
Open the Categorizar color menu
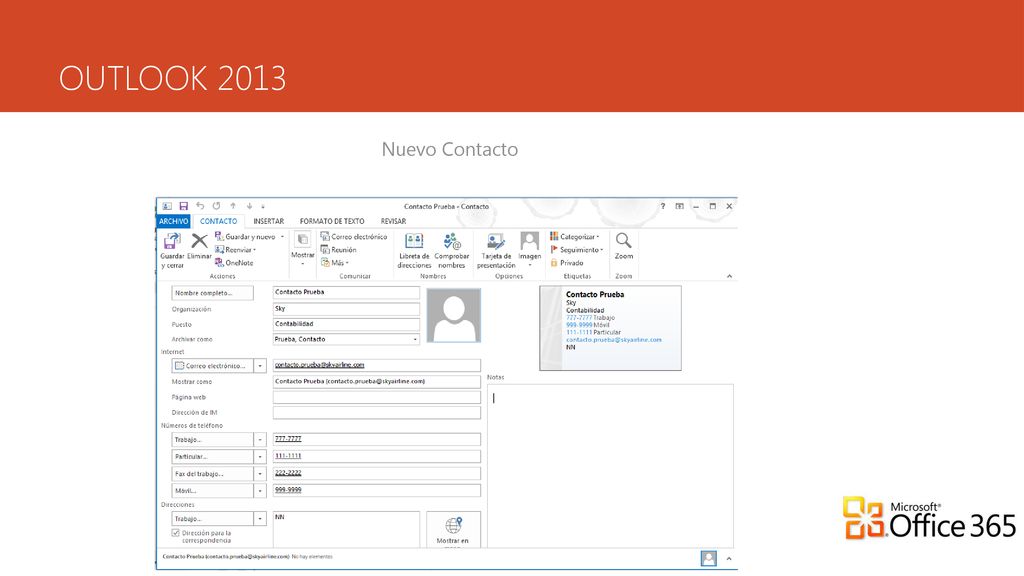(575, 236)
